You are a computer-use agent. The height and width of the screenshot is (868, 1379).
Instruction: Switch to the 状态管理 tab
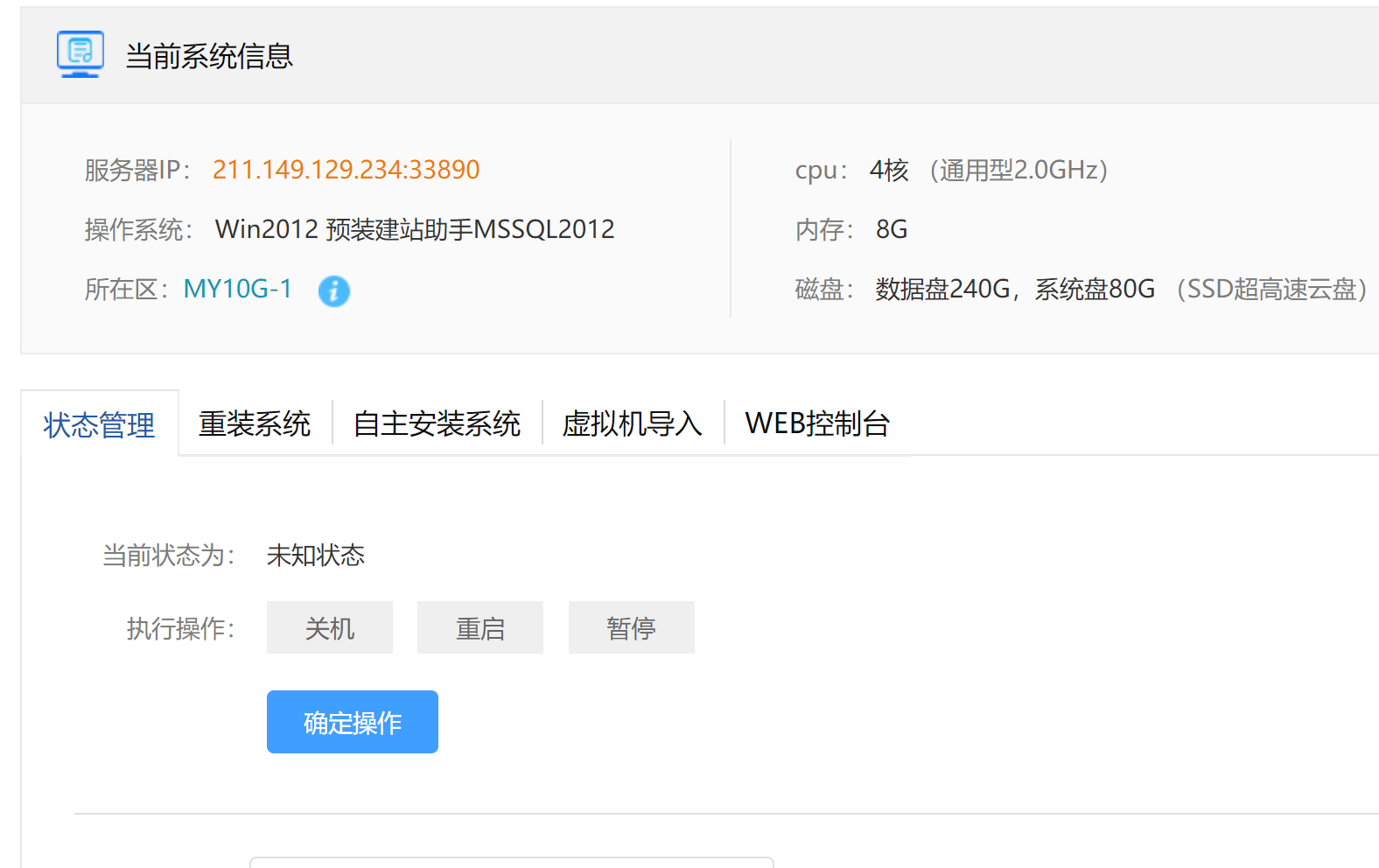point(99,425)
